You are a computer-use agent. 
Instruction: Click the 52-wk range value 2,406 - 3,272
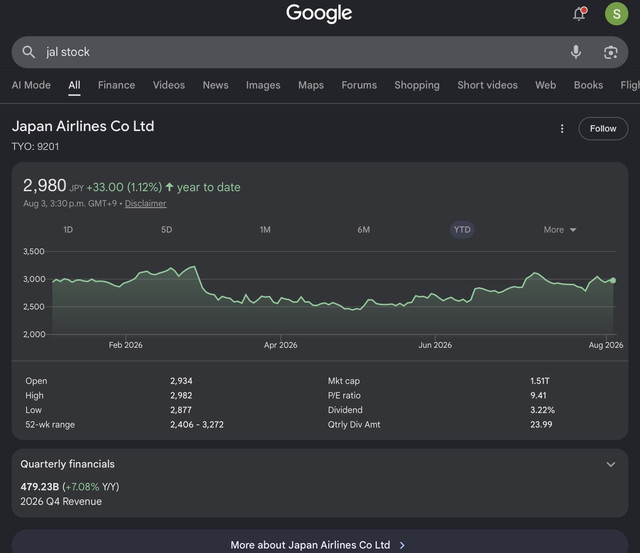click(x=197, y=424)
